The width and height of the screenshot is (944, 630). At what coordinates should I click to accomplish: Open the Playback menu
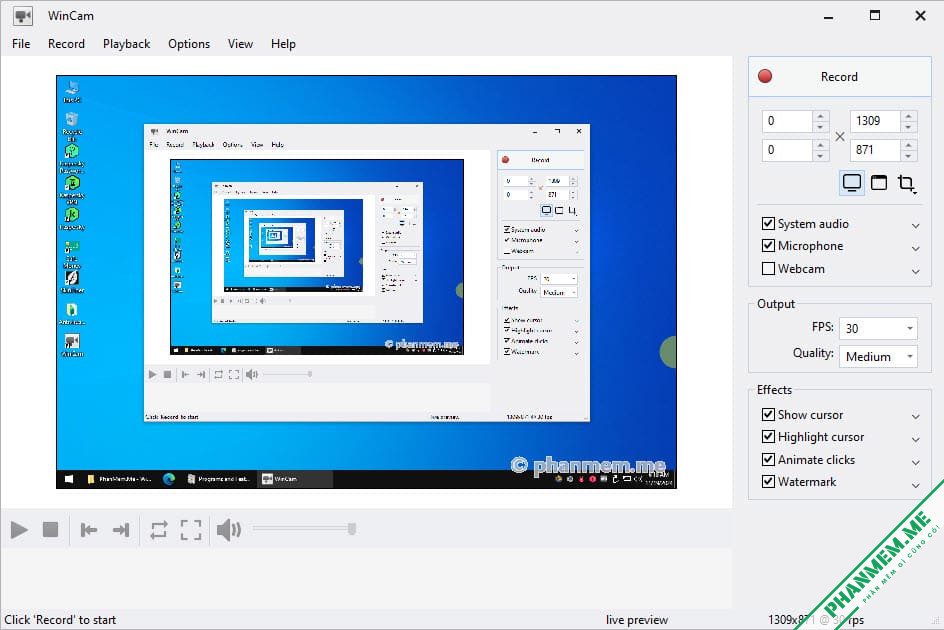[126, 44]
